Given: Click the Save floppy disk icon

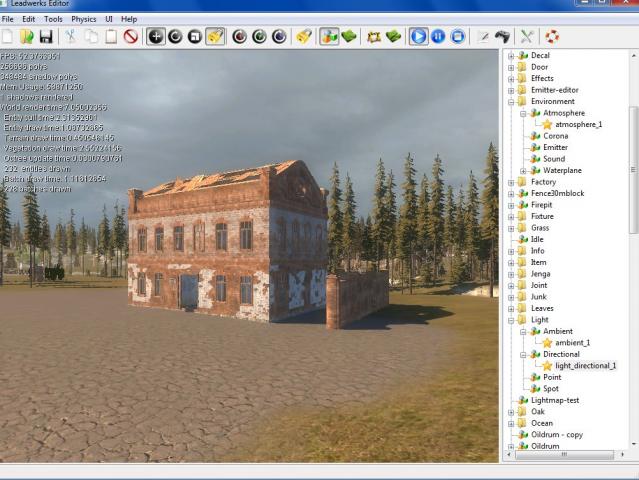Looking at the screenshot, I should pyautogui.click(x=47, y=37).
